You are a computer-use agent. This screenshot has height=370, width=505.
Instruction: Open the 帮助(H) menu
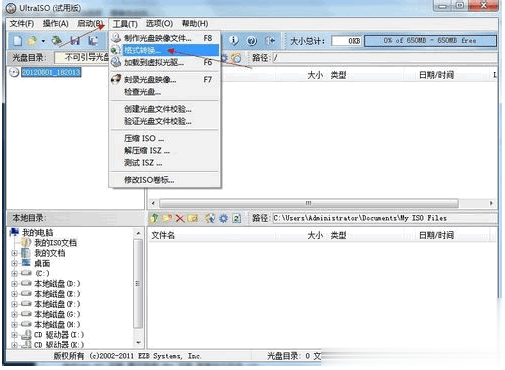(195, 24)
